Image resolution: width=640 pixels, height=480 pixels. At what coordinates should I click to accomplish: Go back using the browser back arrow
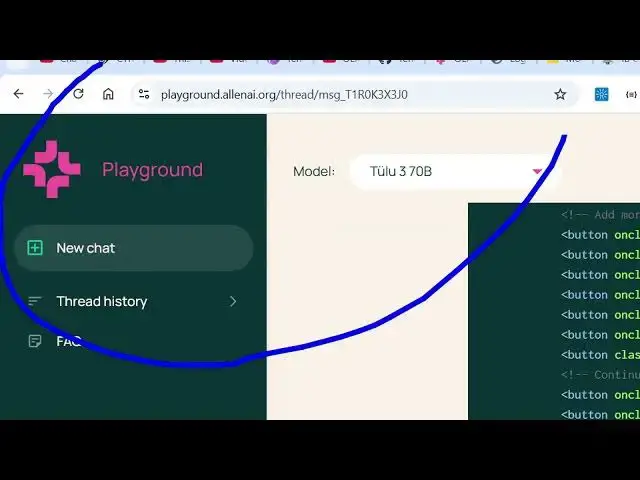click(18, 94)
